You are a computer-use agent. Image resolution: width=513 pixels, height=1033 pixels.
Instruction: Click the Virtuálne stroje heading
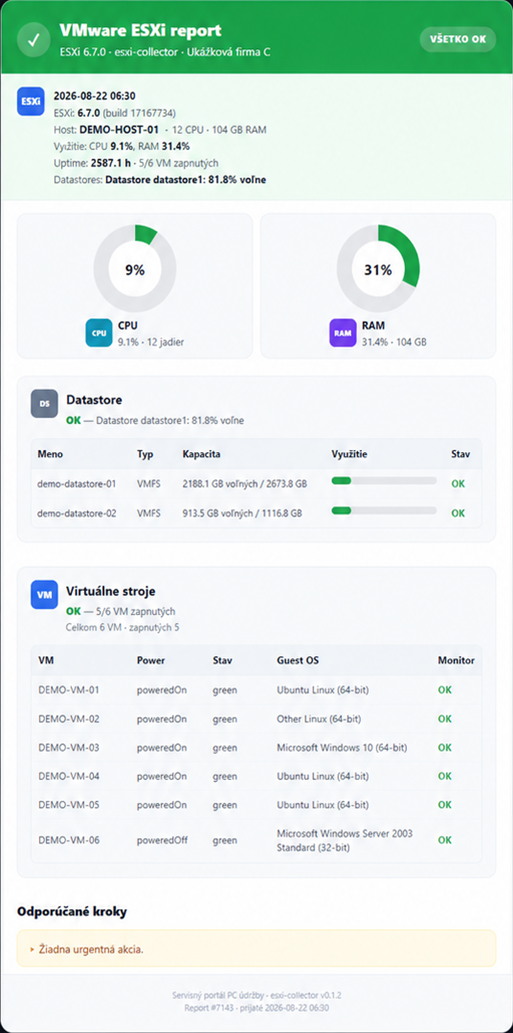coord(111,591)
